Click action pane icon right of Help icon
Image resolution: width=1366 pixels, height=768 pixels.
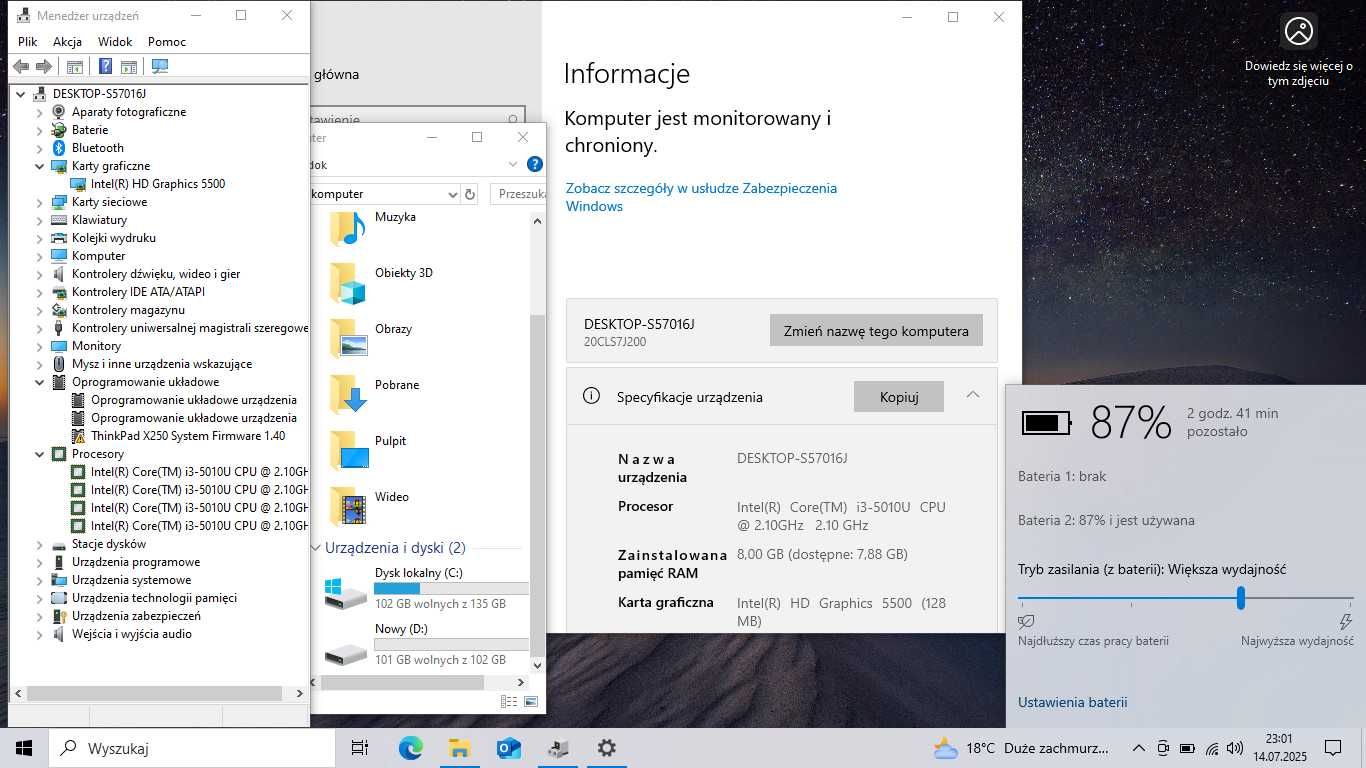pyautogui.click(x=129, y=66)
